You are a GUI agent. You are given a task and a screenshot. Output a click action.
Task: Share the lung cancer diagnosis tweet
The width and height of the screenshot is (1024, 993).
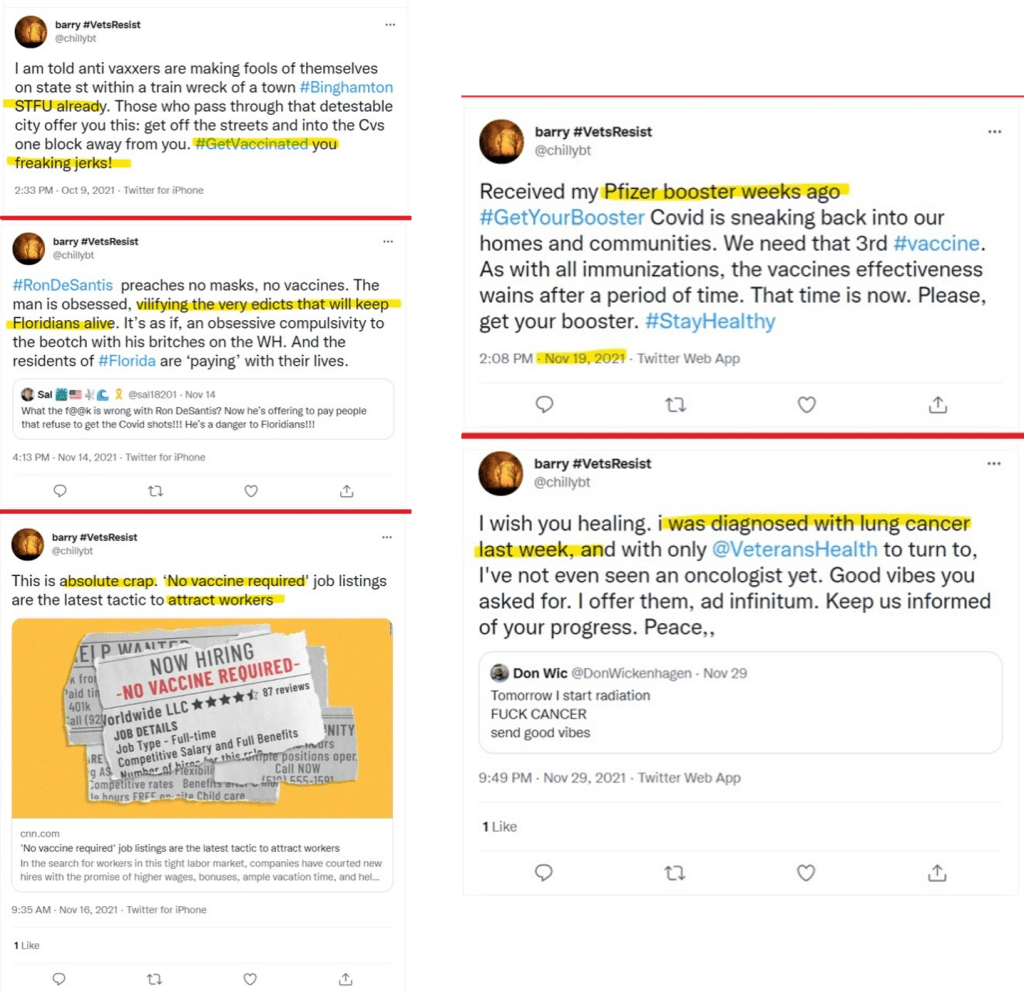937,872
